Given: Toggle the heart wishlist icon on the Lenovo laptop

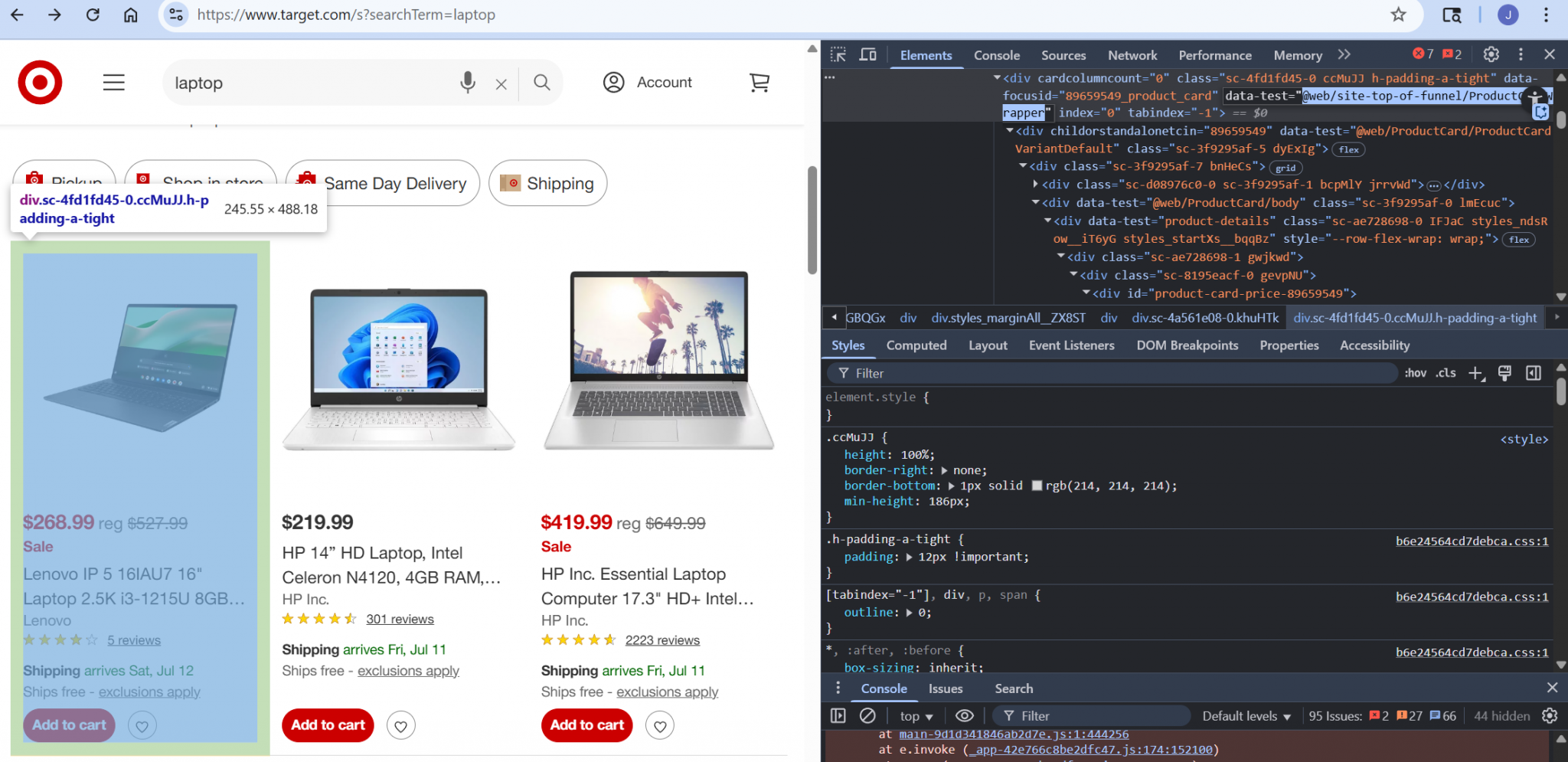Looking at the screenshot, I should coord(142,725).
